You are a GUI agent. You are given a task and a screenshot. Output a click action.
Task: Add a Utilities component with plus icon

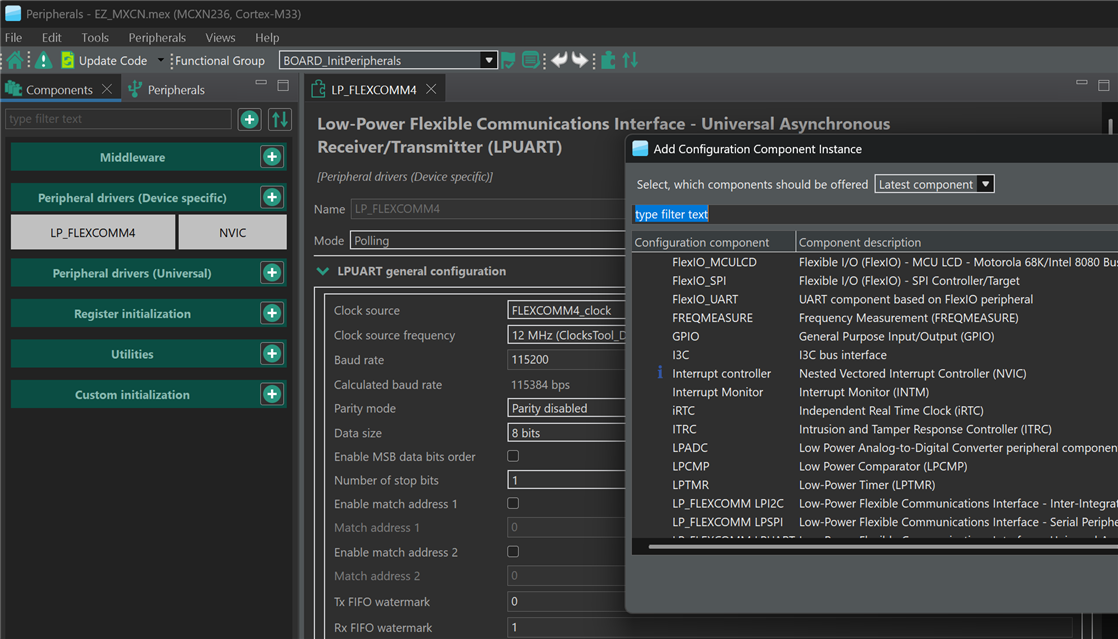point(272,354)
